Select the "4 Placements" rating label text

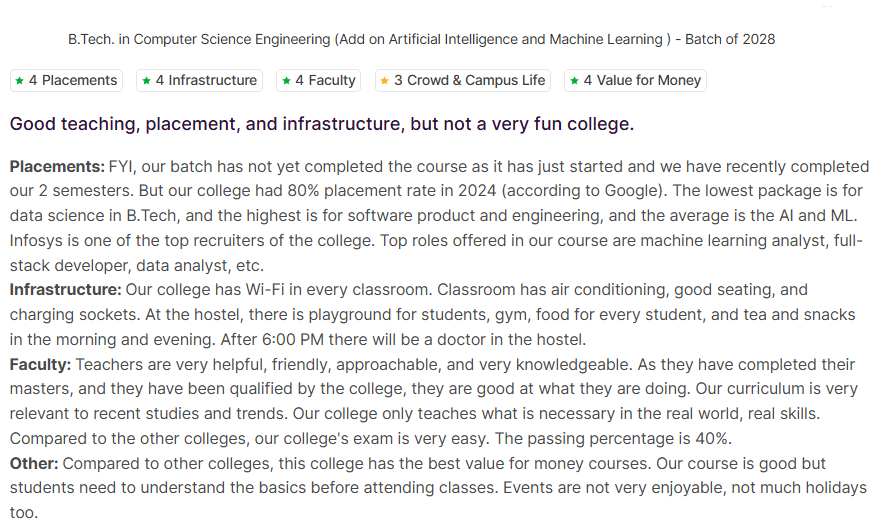click(x=73, y=81)
